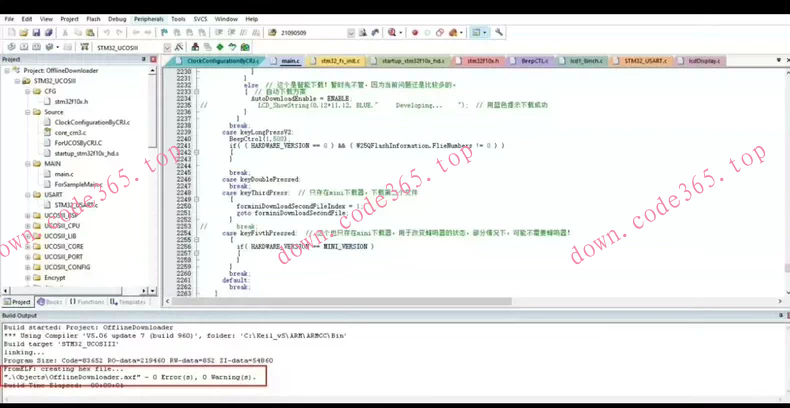
Task: Click inside the find text input field
Action: coord(312,33)
